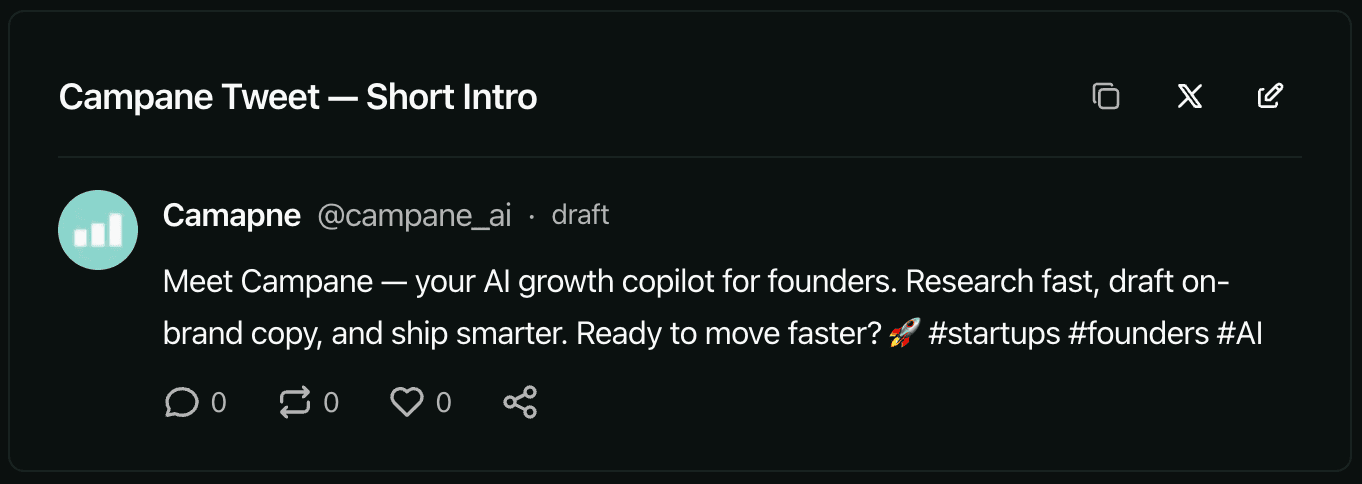The image size is (1362, 484).
Task: Click the rocket emoji in the tweet
Action: coord(904,334)
